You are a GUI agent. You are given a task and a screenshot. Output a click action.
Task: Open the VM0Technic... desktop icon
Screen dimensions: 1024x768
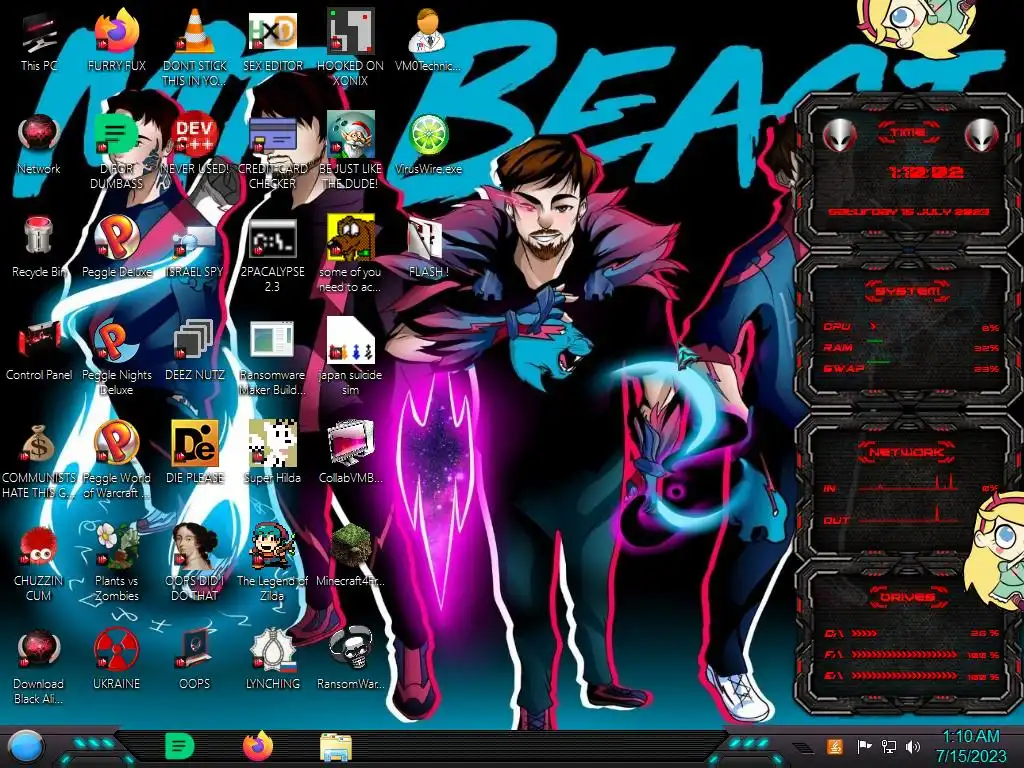coord(428,40)
